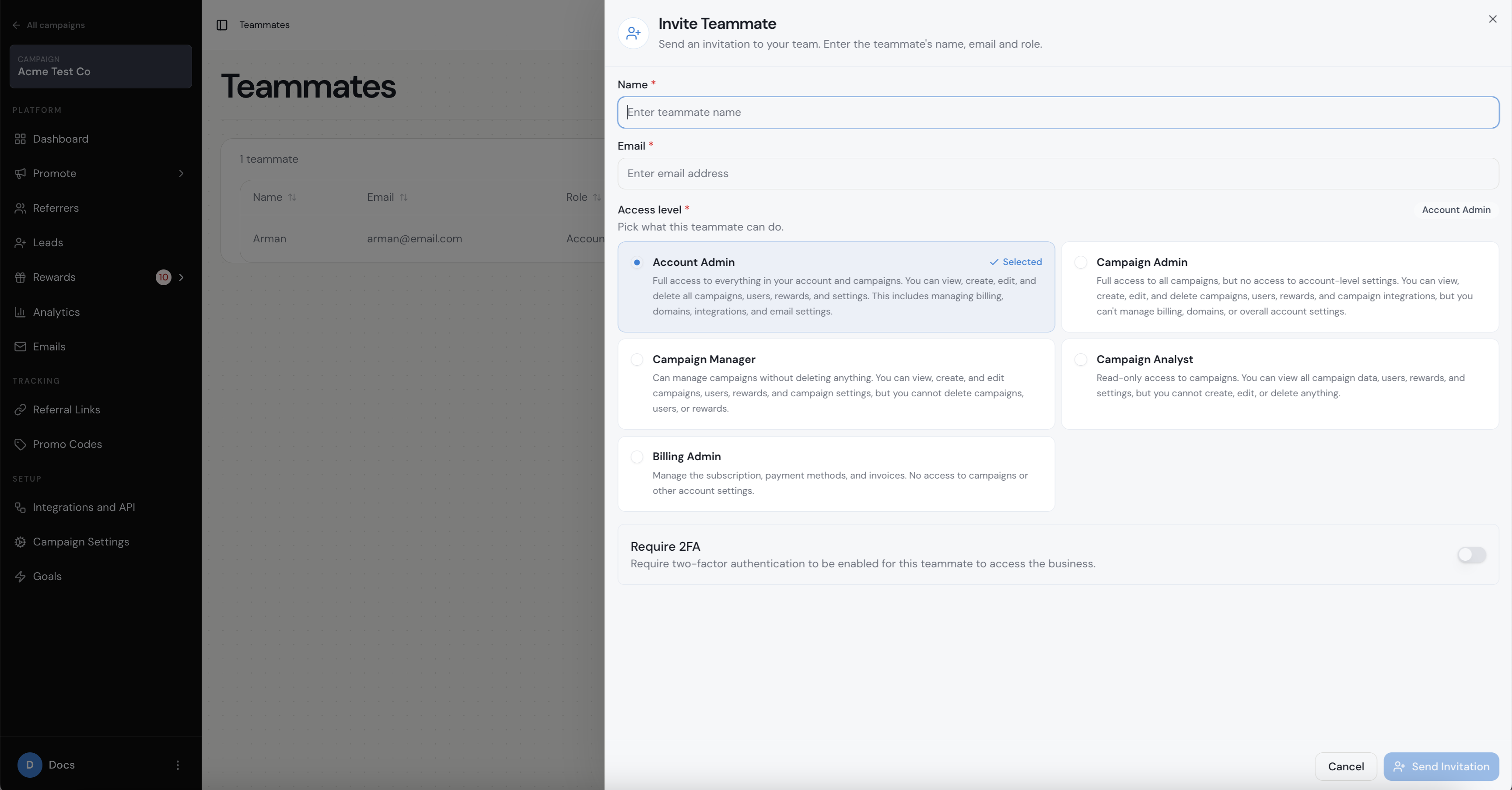Click the arman@email.com table cell
This screenshot has width=1512, height=790.
click(x=414, y=239)
